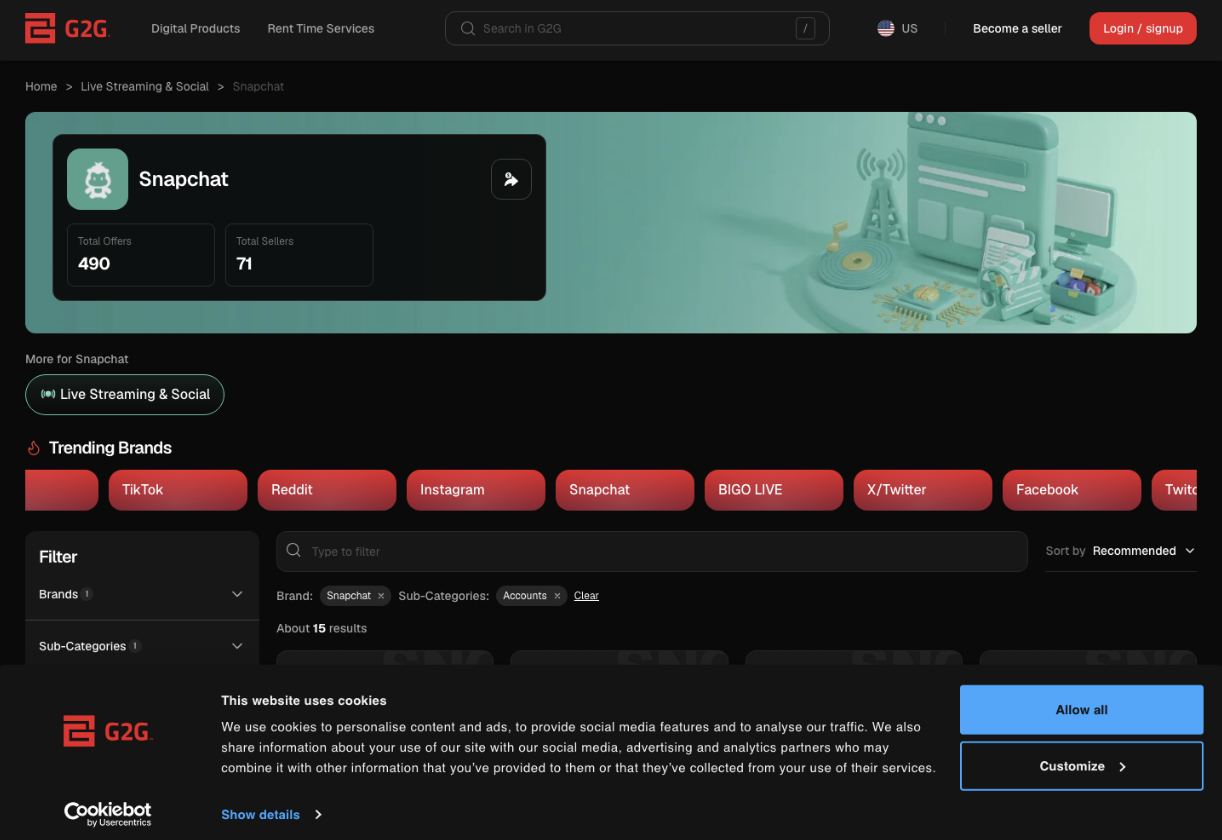Click the Sub-Categories filter info icon

click(x=135, y=646)
